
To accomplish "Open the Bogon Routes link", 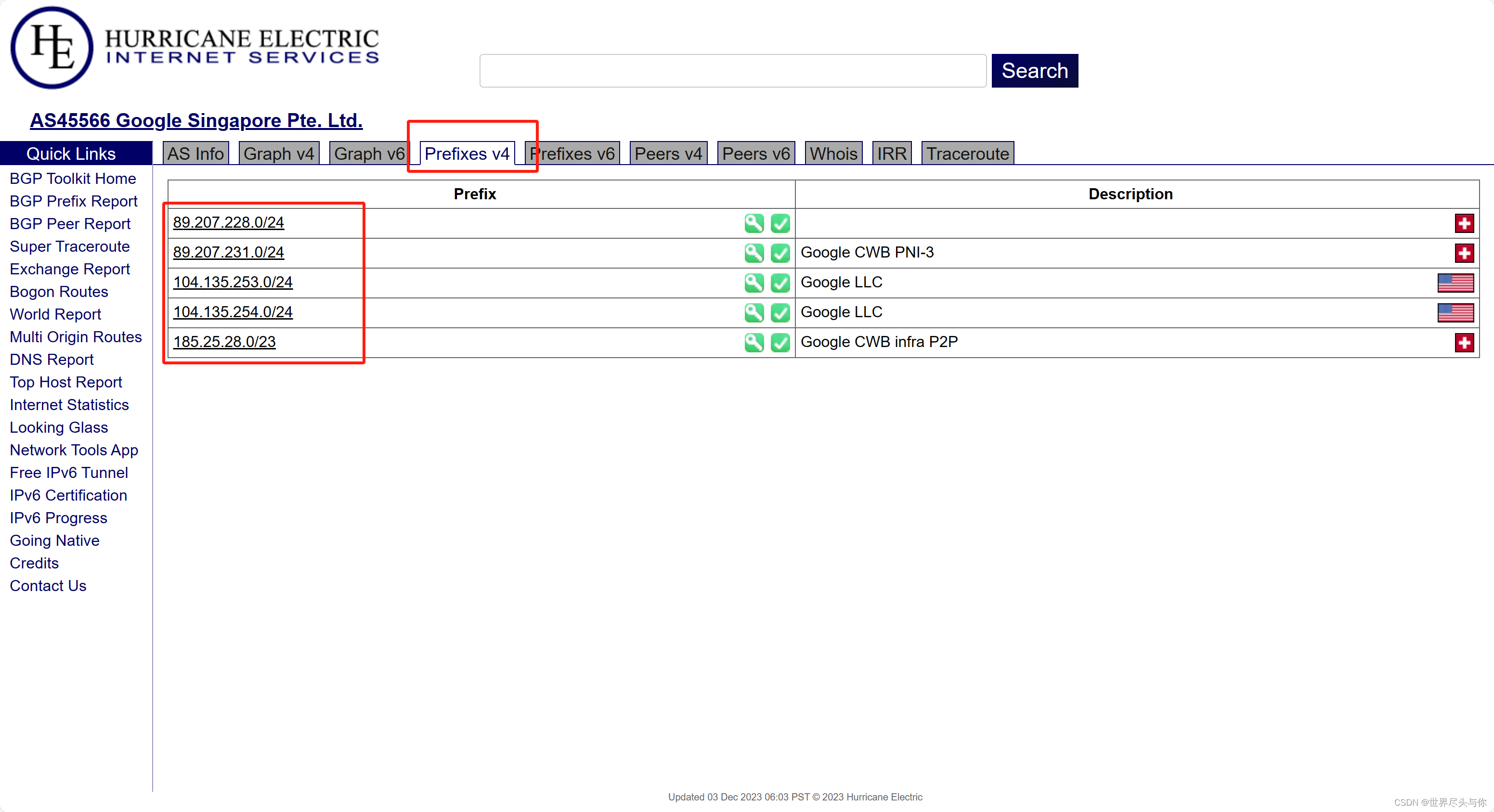I will coord(59,292).
